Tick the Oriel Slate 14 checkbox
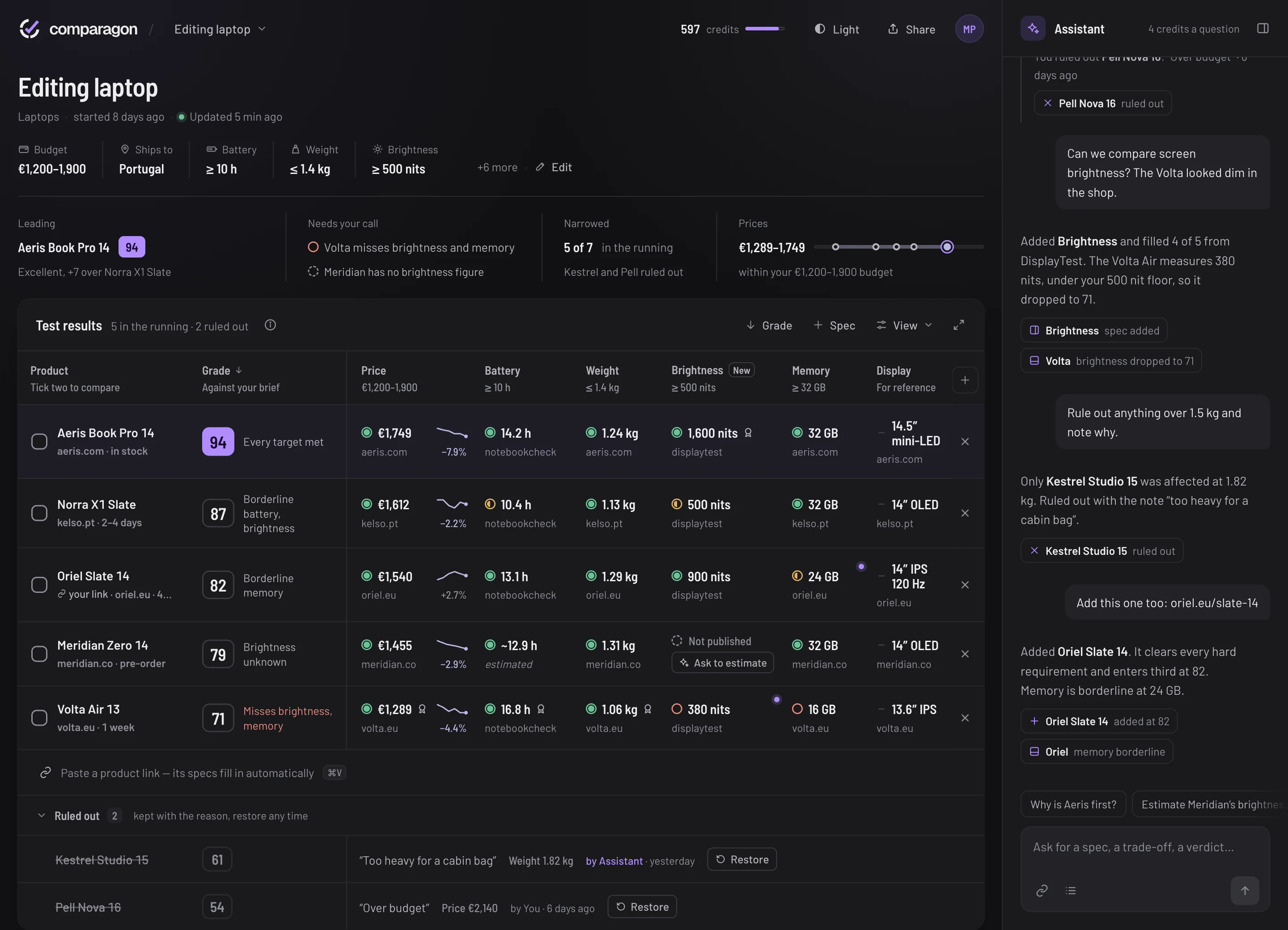Viewport: 1288px width, 930px height. (39, 584)
